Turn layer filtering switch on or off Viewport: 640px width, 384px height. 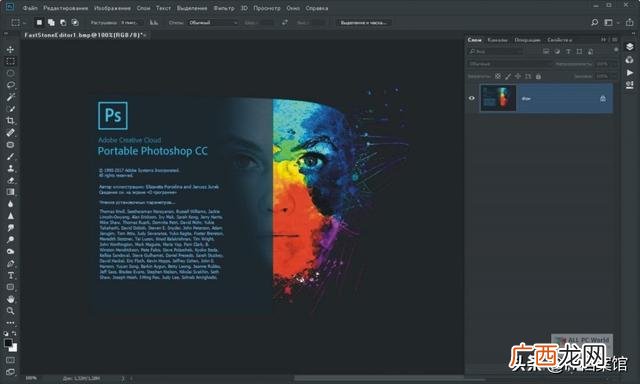[x=616, y=50]
